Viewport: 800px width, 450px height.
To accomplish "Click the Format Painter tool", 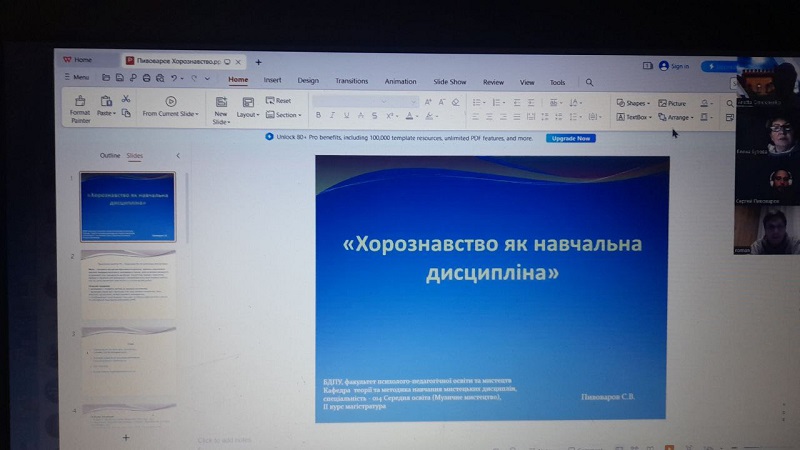I will click(x=80, y=109).
